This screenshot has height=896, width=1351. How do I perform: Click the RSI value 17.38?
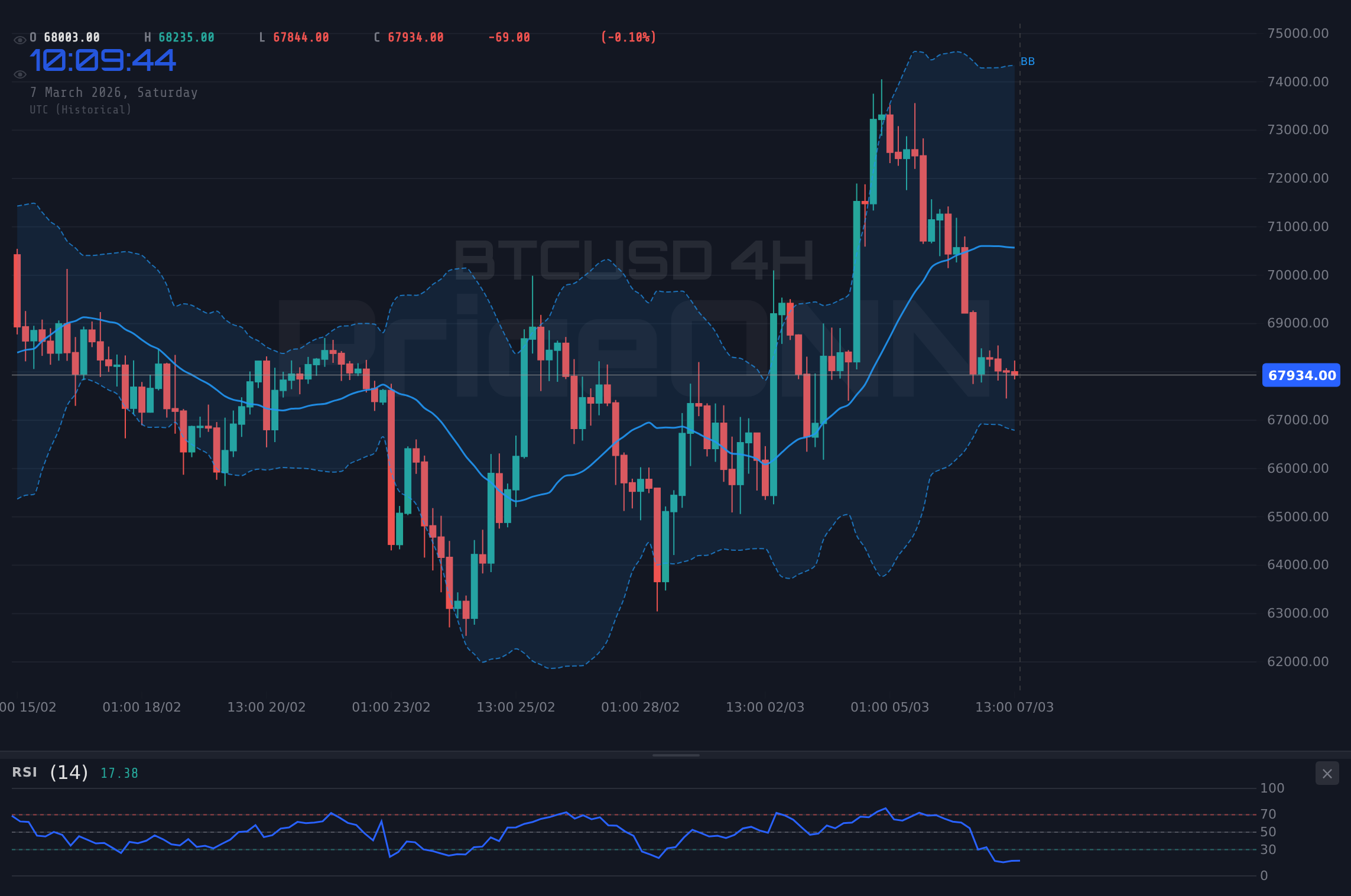pos(119,774)
